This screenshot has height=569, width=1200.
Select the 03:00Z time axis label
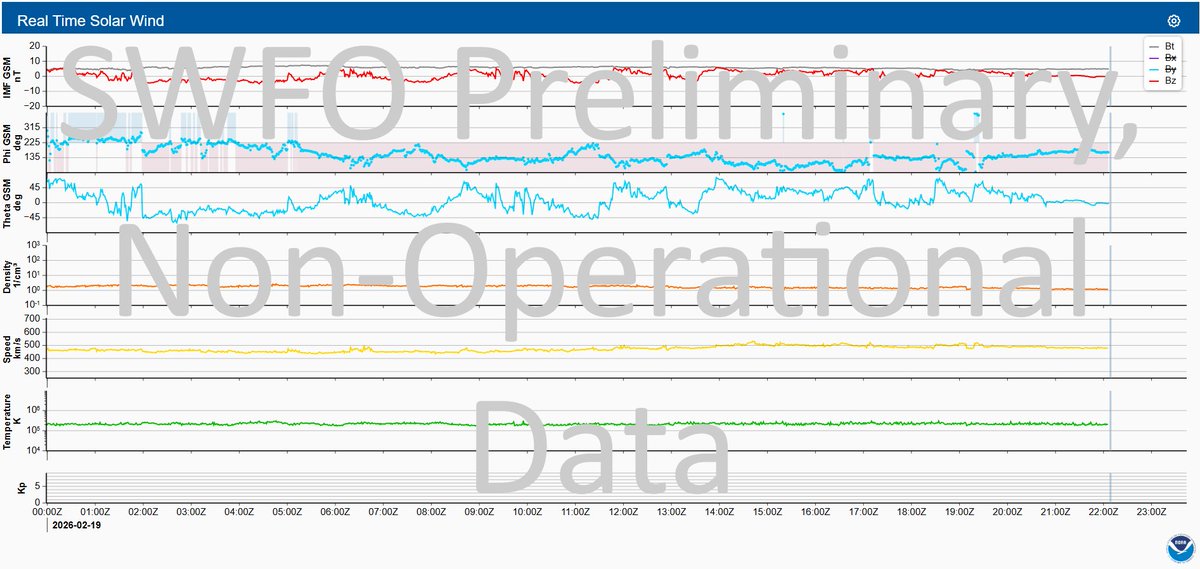[x=191, y=510]
